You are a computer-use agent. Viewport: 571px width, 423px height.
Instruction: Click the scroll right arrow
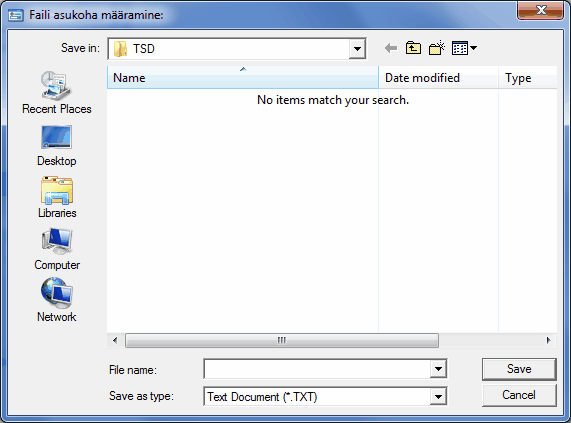[x=548, y=340]
